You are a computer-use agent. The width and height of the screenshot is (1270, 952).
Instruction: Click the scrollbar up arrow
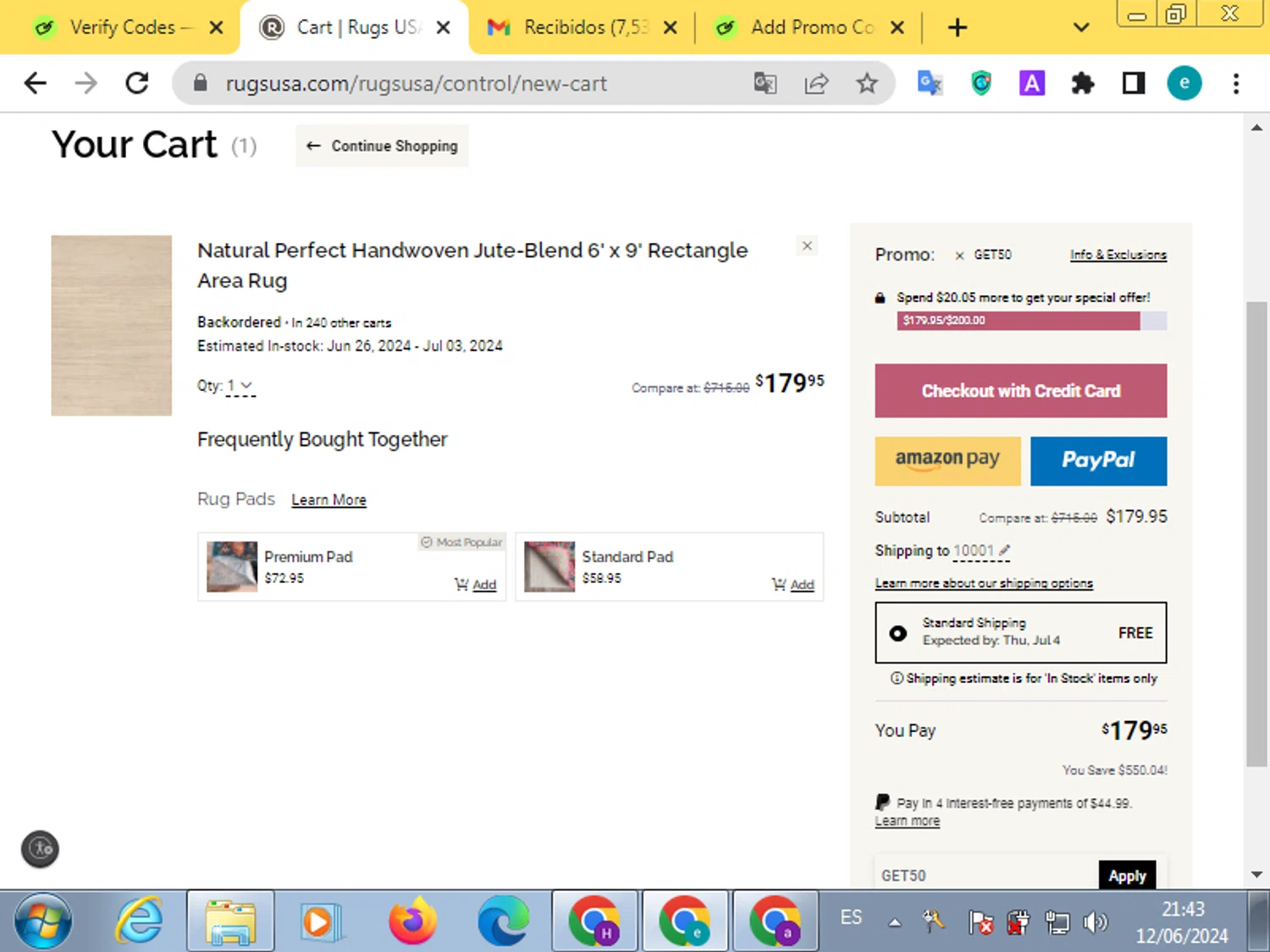1256,128
